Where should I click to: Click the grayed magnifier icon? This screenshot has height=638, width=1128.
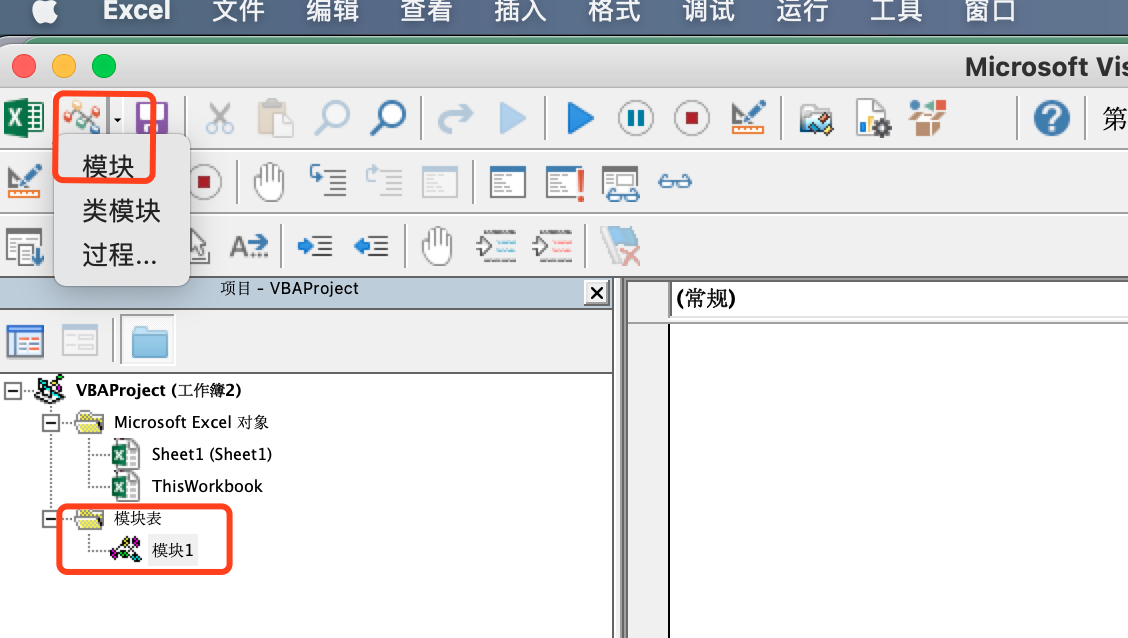[332, 117]
